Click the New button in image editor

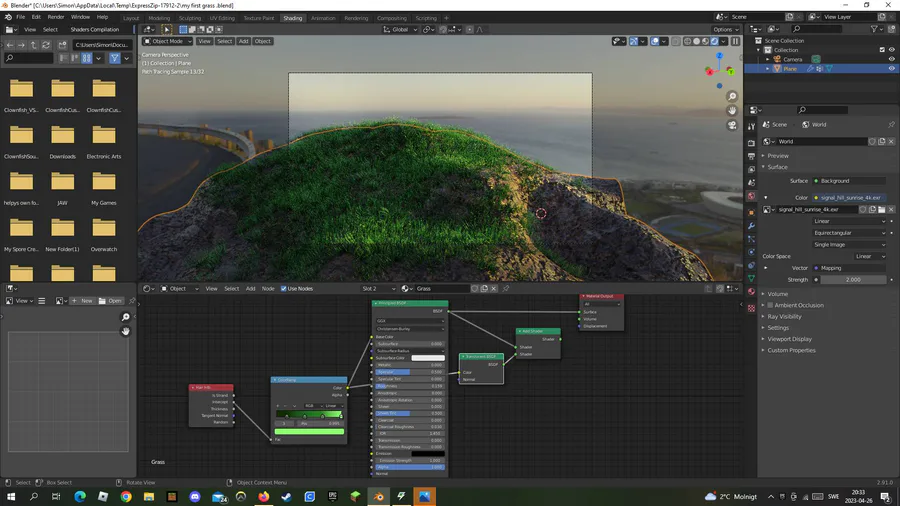[84, 300]
